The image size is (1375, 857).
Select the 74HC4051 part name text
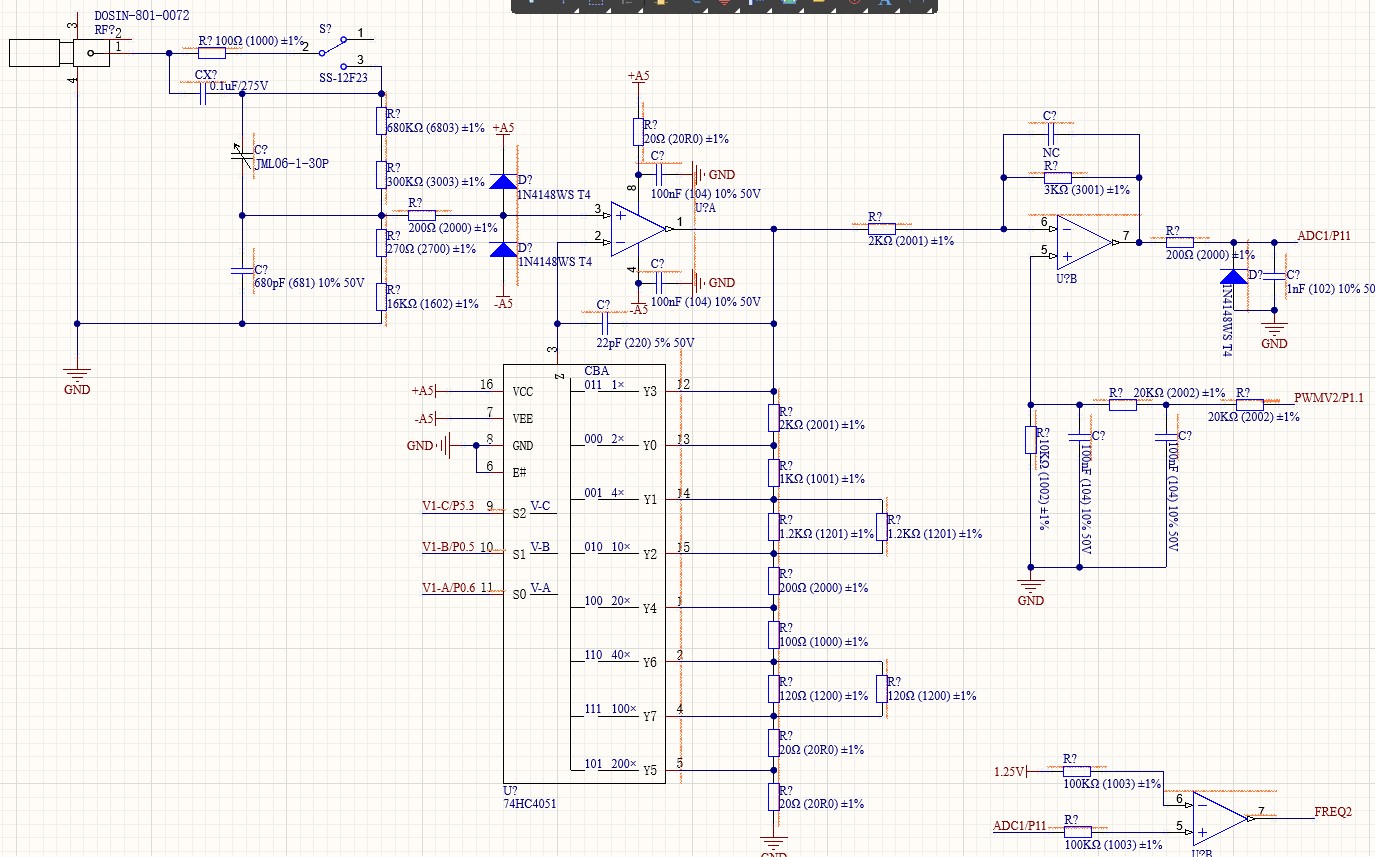click(x=530, y=803)
